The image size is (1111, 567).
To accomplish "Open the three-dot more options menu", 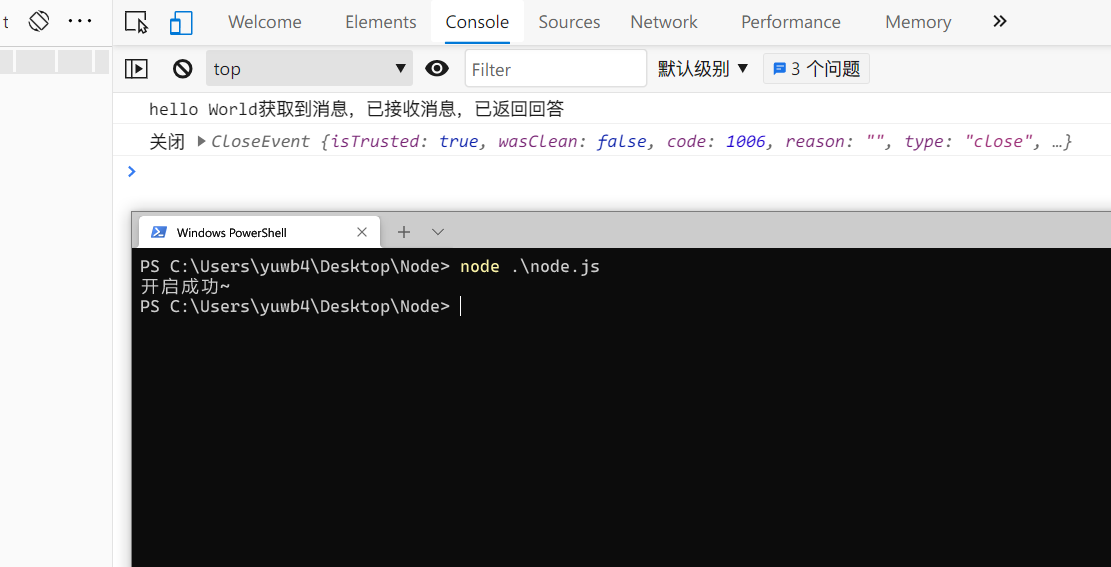I will [x=80, y=21].
